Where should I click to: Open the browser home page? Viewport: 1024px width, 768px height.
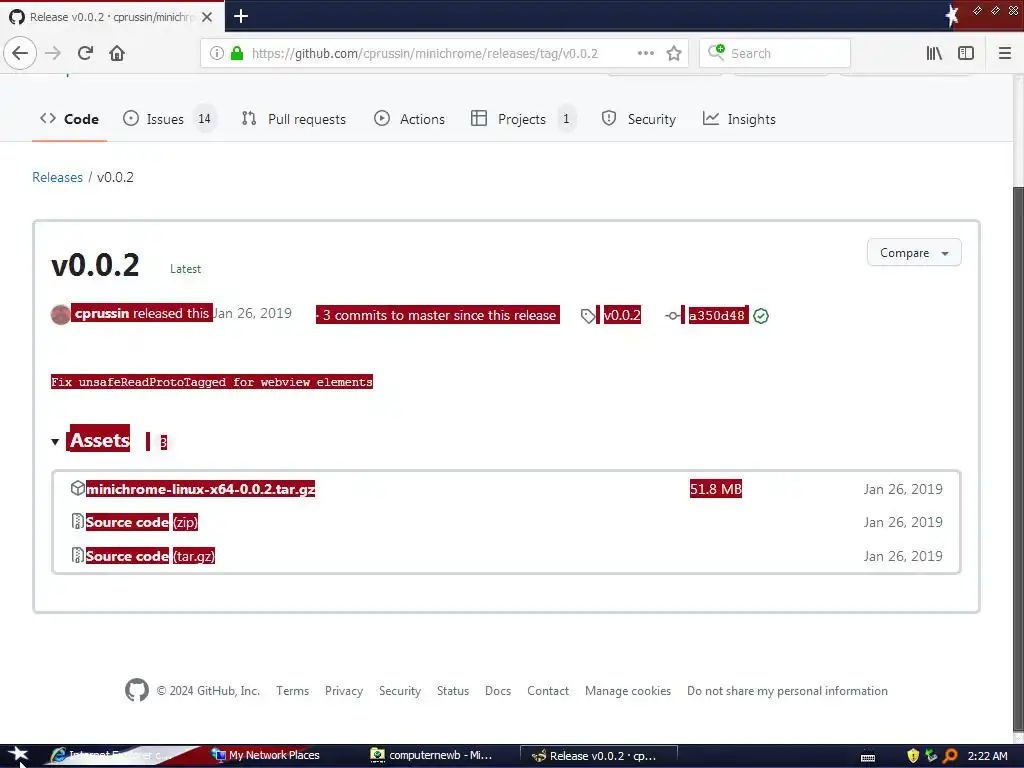117,53
